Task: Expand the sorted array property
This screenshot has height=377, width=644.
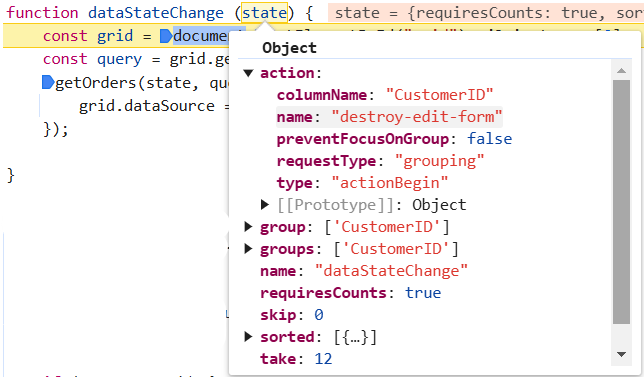Action: [248, 337]
